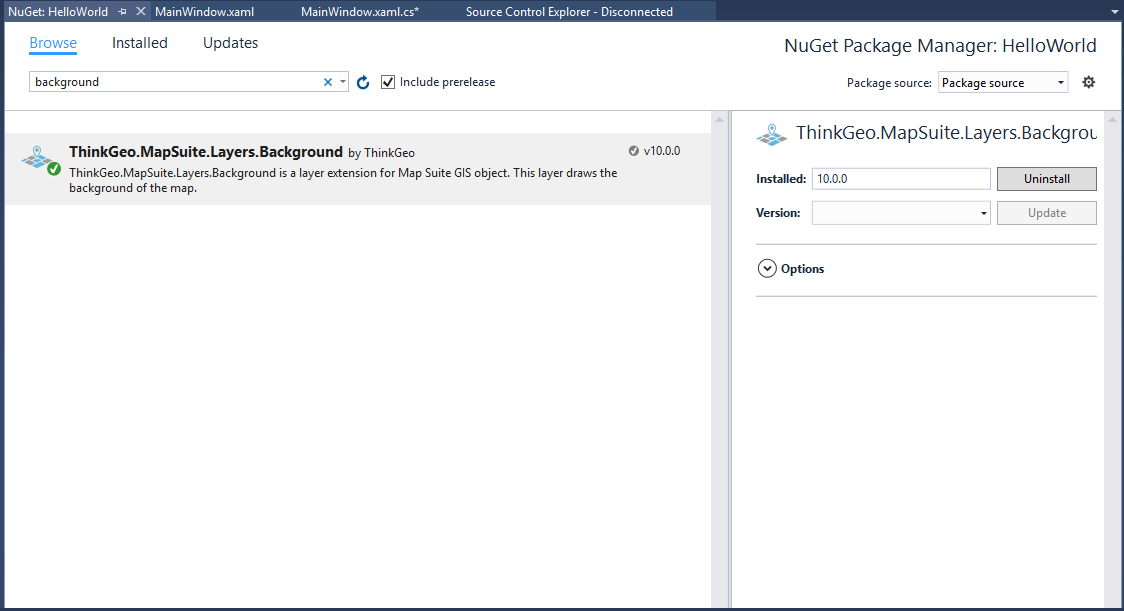Open the MainWindow.xaml tab

tap(204, 11)
